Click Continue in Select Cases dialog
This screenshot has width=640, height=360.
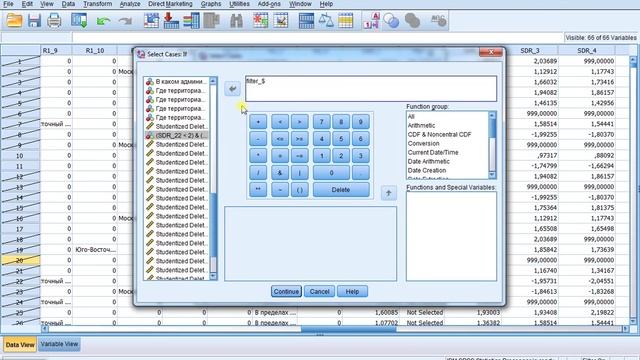[286, 291]
